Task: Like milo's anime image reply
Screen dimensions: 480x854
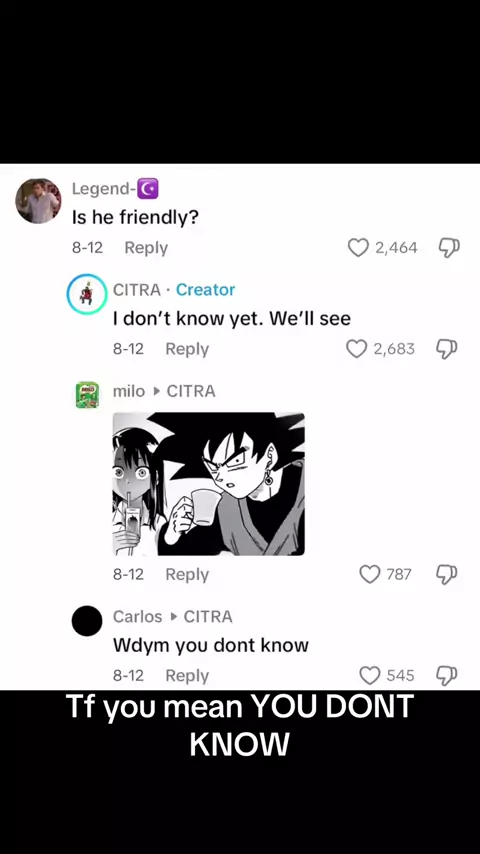Action: [x=370, y=574]
